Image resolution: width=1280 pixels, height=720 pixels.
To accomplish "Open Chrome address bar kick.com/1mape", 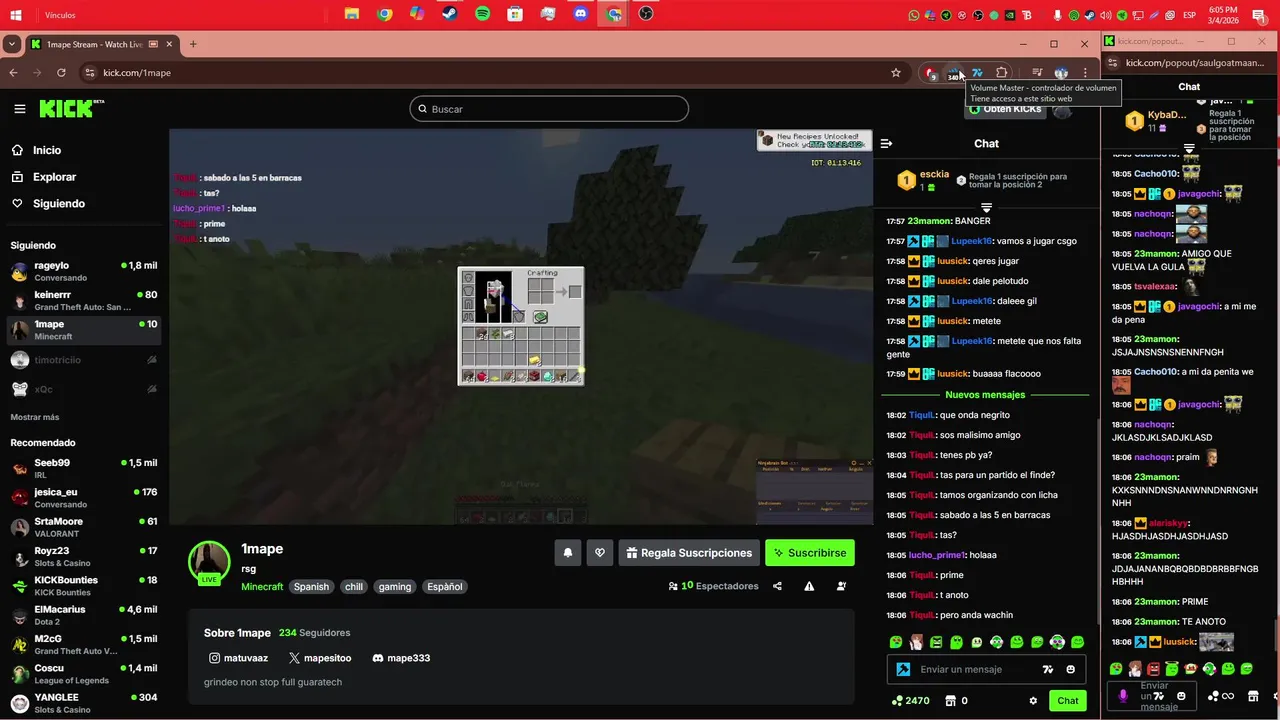I will [x=490, y=73].
